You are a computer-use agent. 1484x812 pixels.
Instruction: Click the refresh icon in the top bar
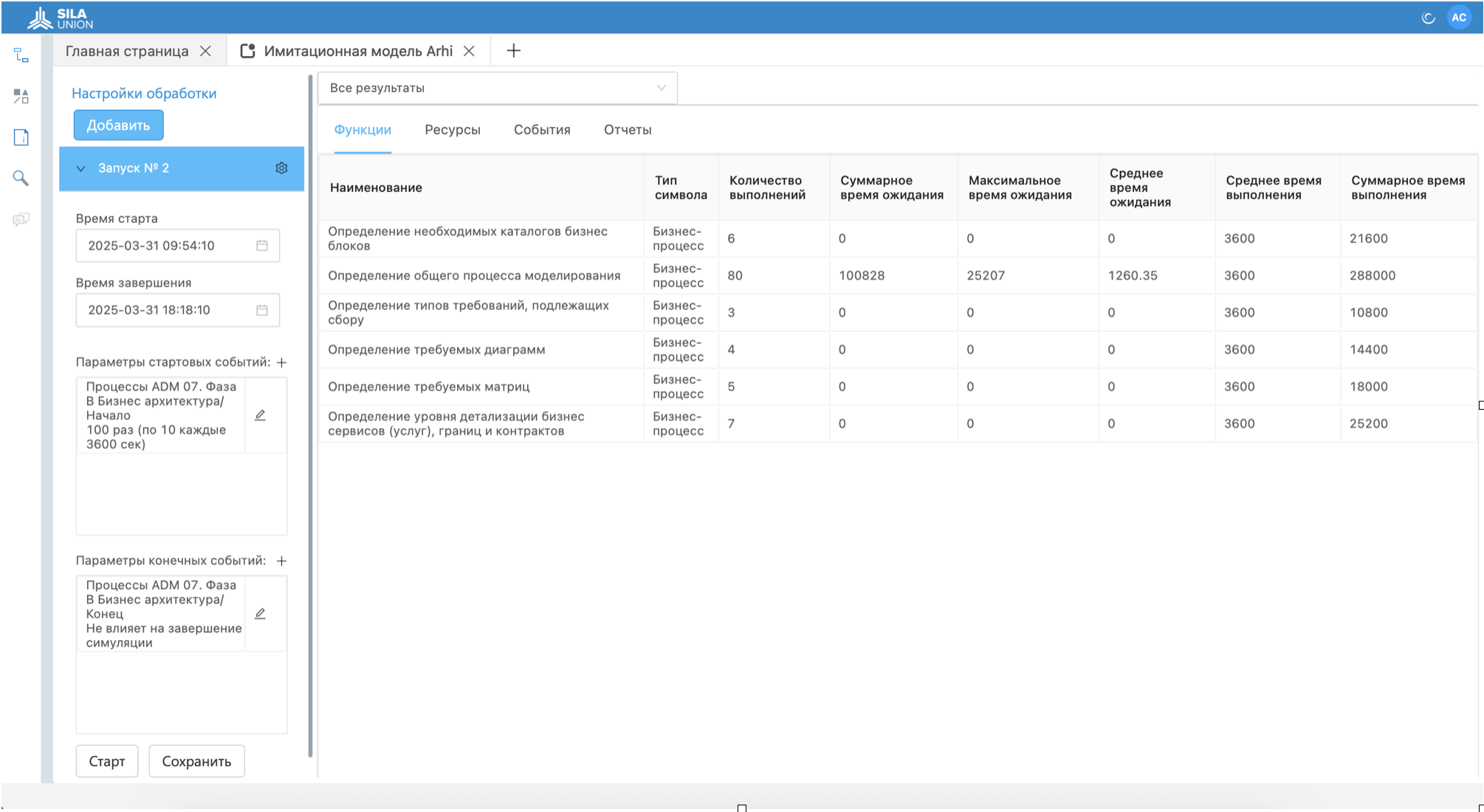(x=1428, y=18)
